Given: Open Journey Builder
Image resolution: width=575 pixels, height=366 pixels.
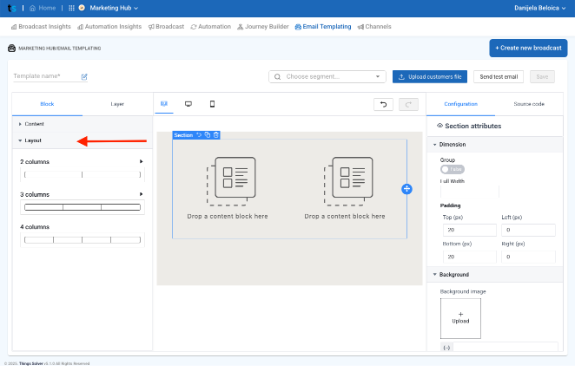Looking at the screenshot, I should (x=263, y=27).
